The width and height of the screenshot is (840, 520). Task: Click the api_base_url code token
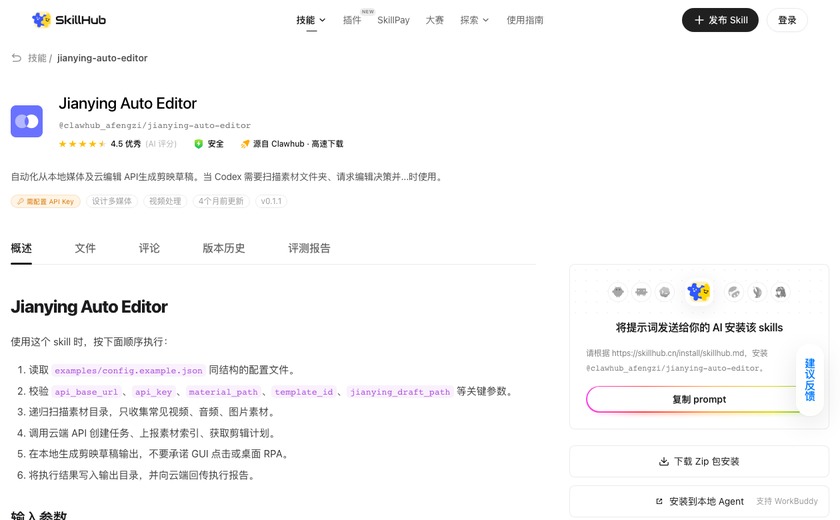coord(86,392)
